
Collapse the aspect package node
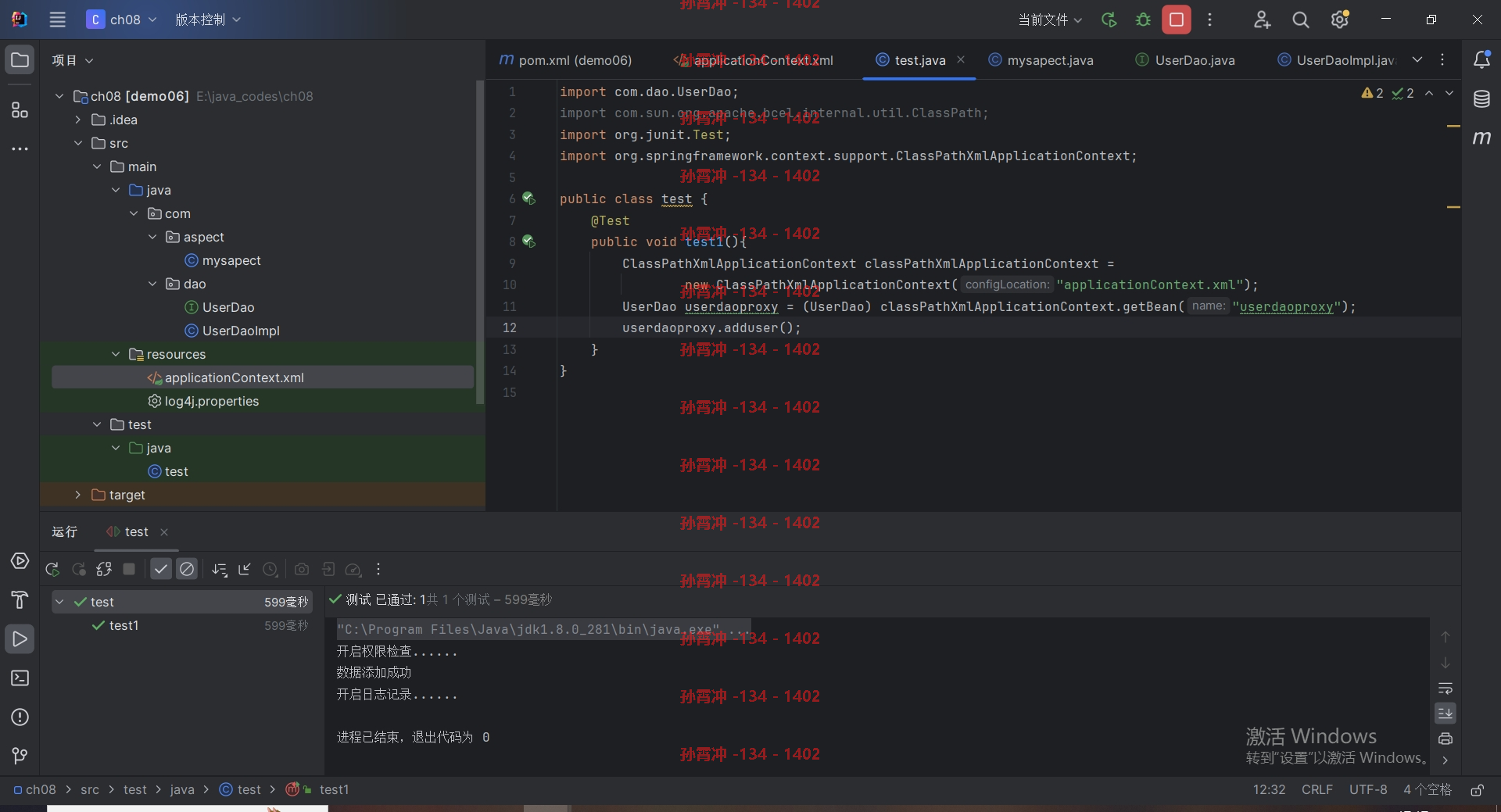[x=152, y=237]
